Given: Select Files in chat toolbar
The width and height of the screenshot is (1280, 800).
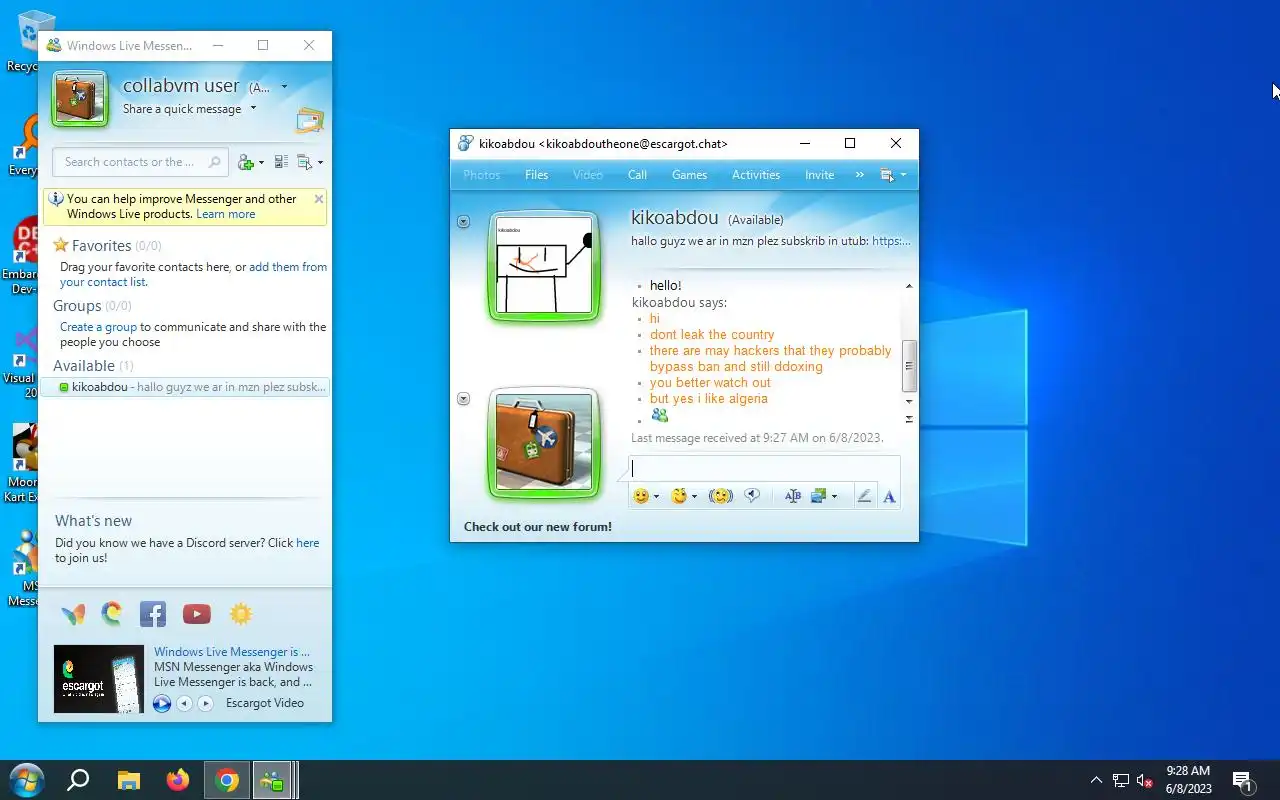Looking at the screenshot, I should coord(536,175).
